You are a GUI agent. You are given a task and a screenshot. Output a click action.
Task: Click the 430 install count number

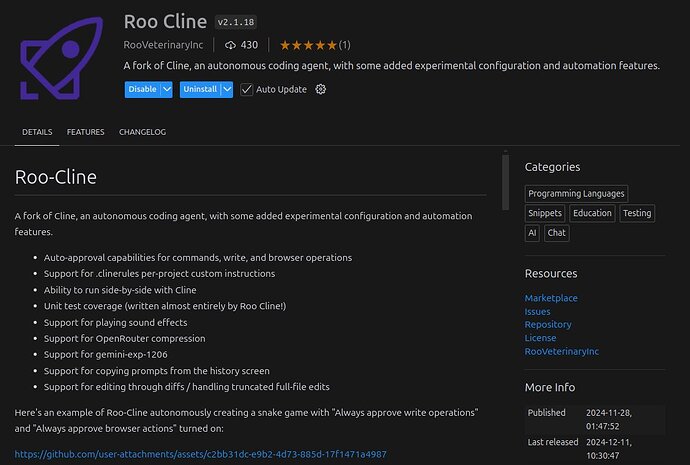point(249,45)
